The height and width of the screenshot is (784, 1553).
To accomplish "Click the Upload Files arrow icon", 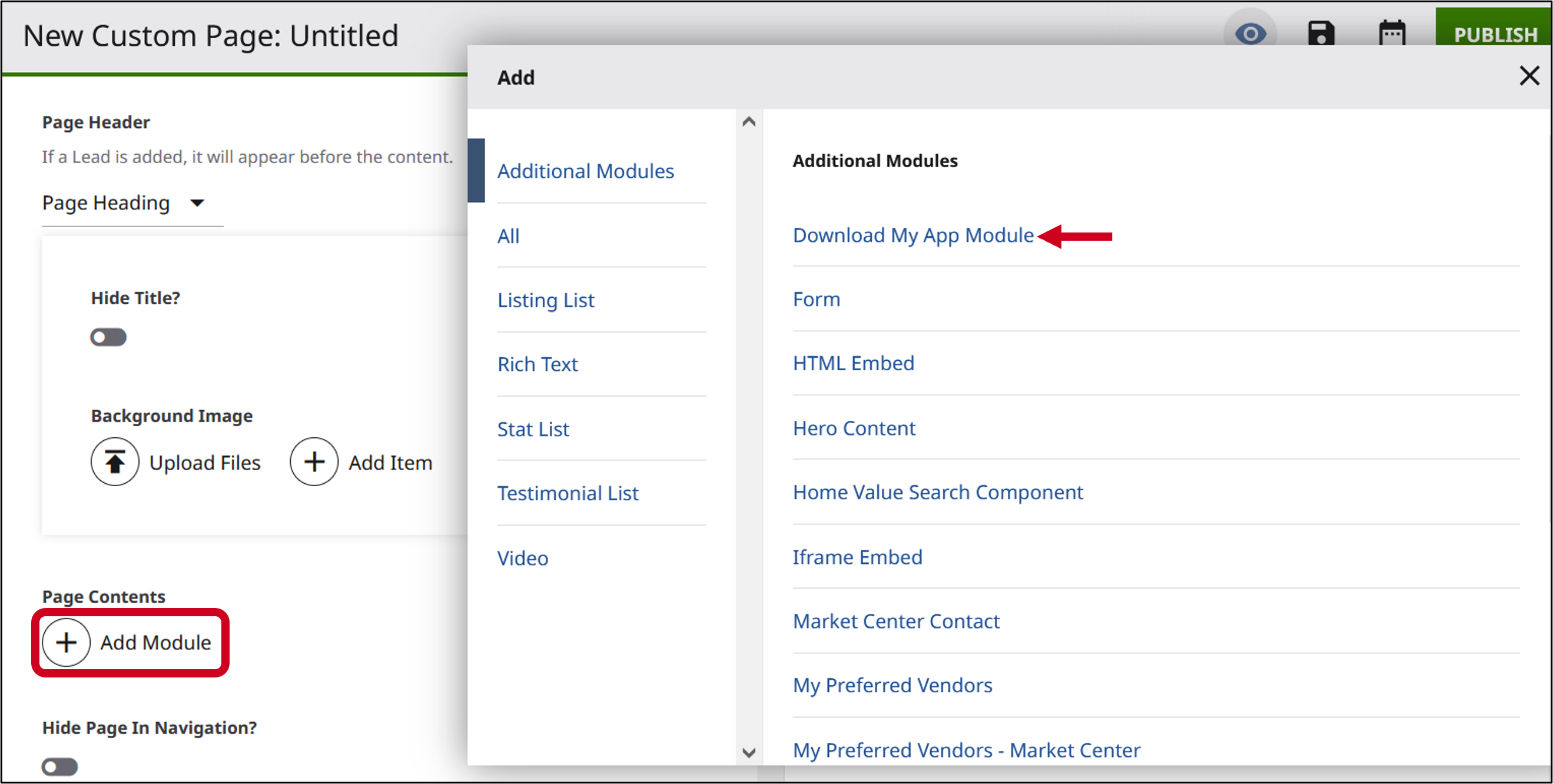I will point(115,462).
